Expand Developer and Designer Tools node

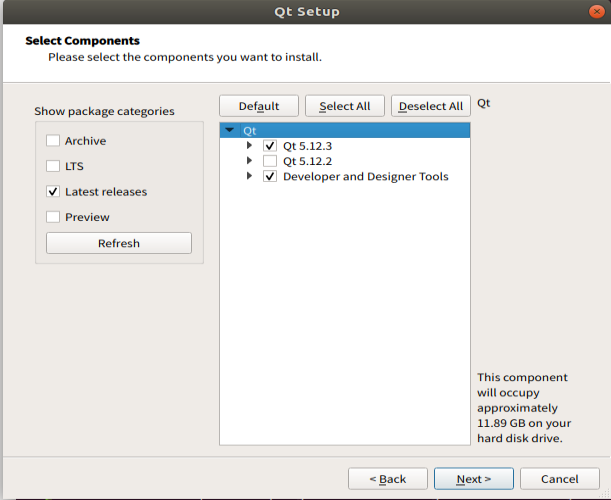[249, 176]
